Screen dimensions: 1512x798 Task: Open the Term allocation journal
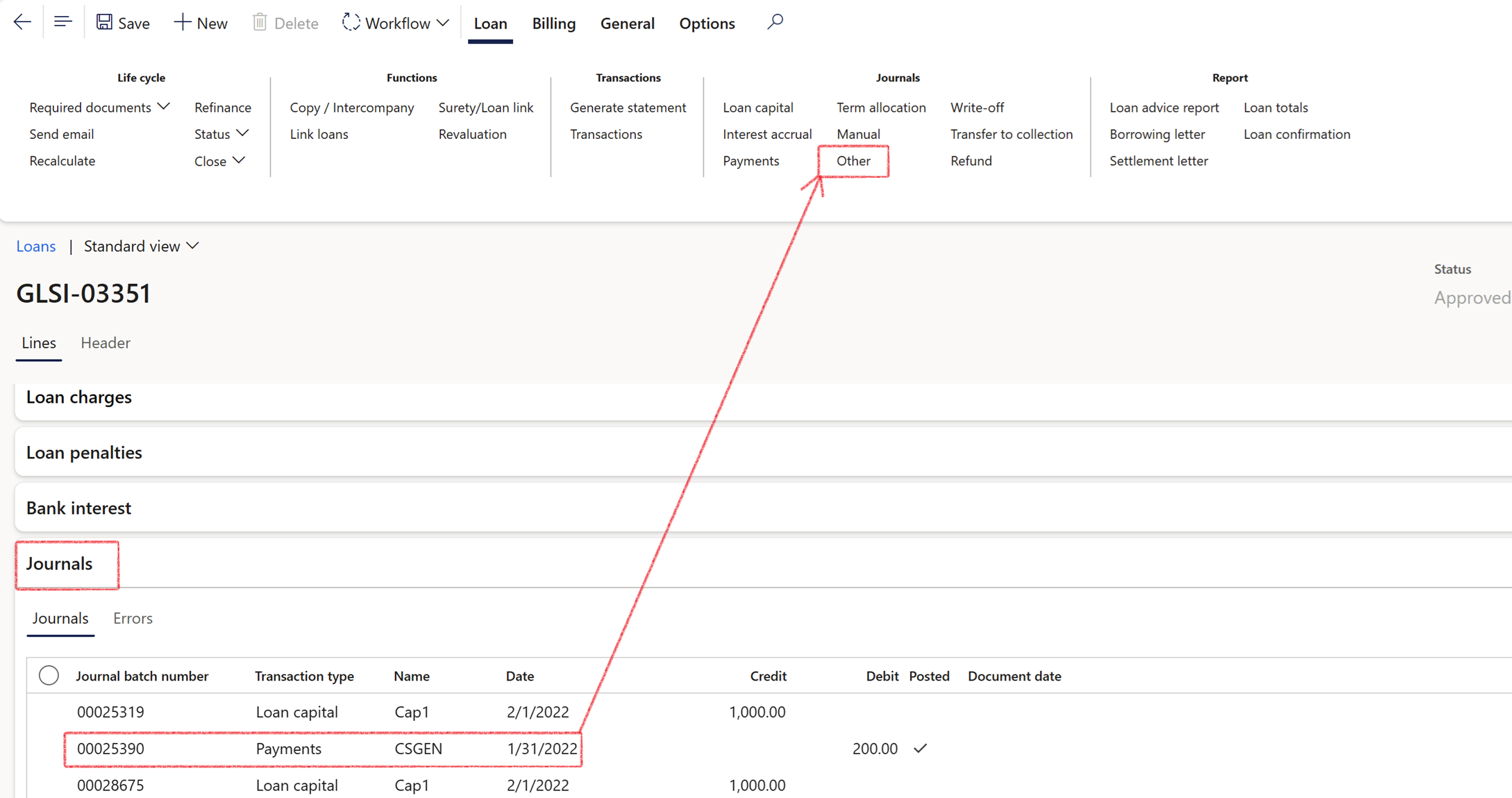coord(881,107)
